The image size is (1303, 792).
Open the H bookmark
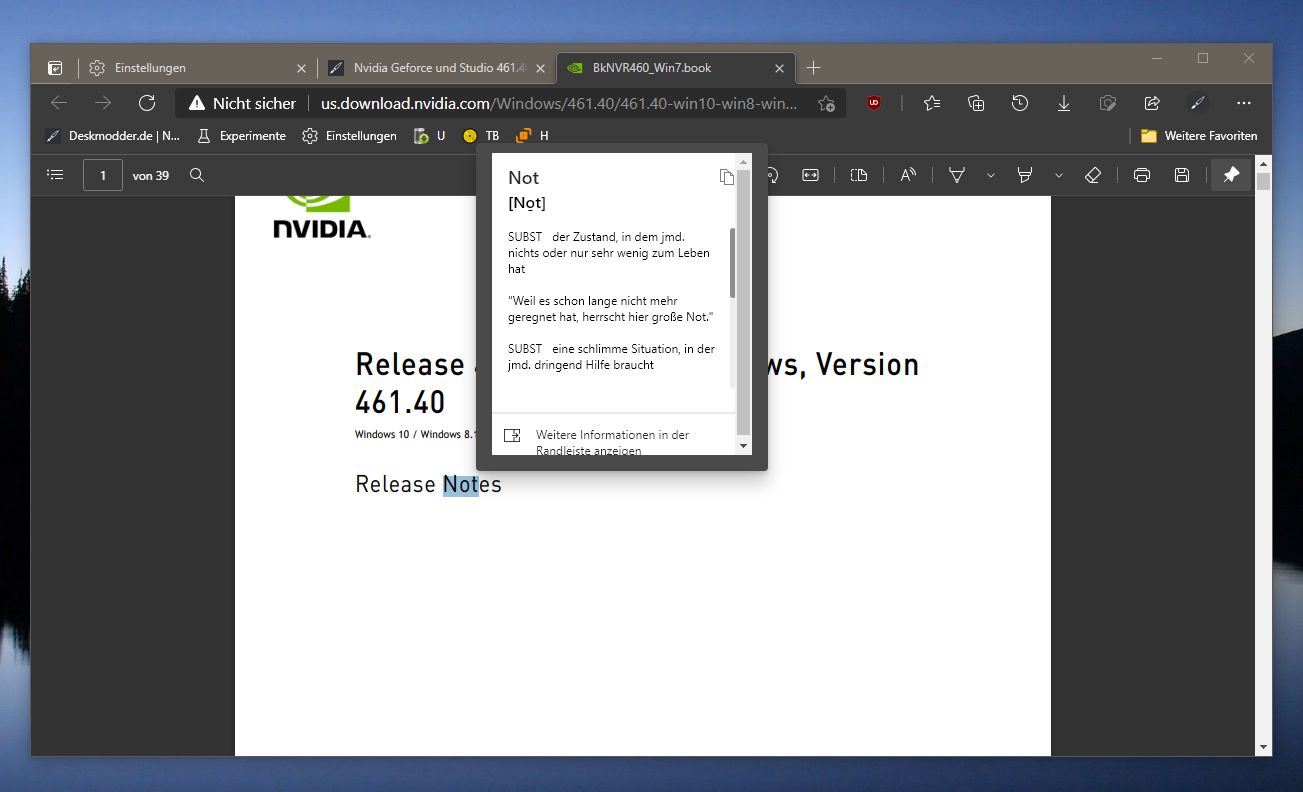click(x=533, y=136)
